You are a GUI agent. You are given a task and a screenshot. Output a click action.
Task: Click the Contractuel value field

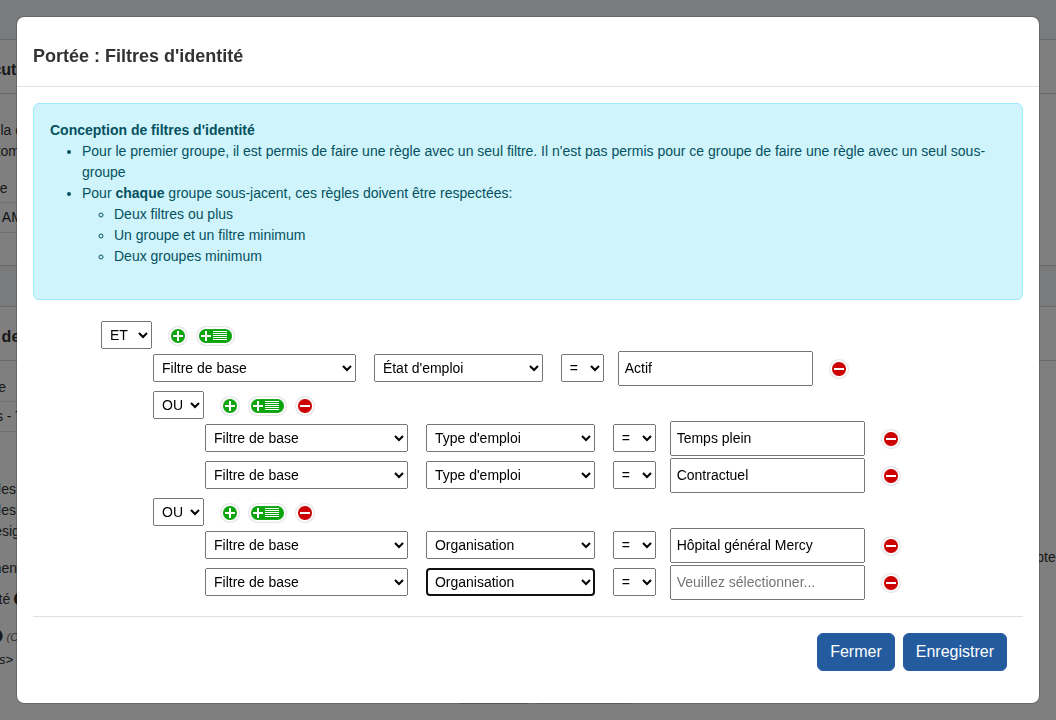pyautogui.click(x=767, y=476)
